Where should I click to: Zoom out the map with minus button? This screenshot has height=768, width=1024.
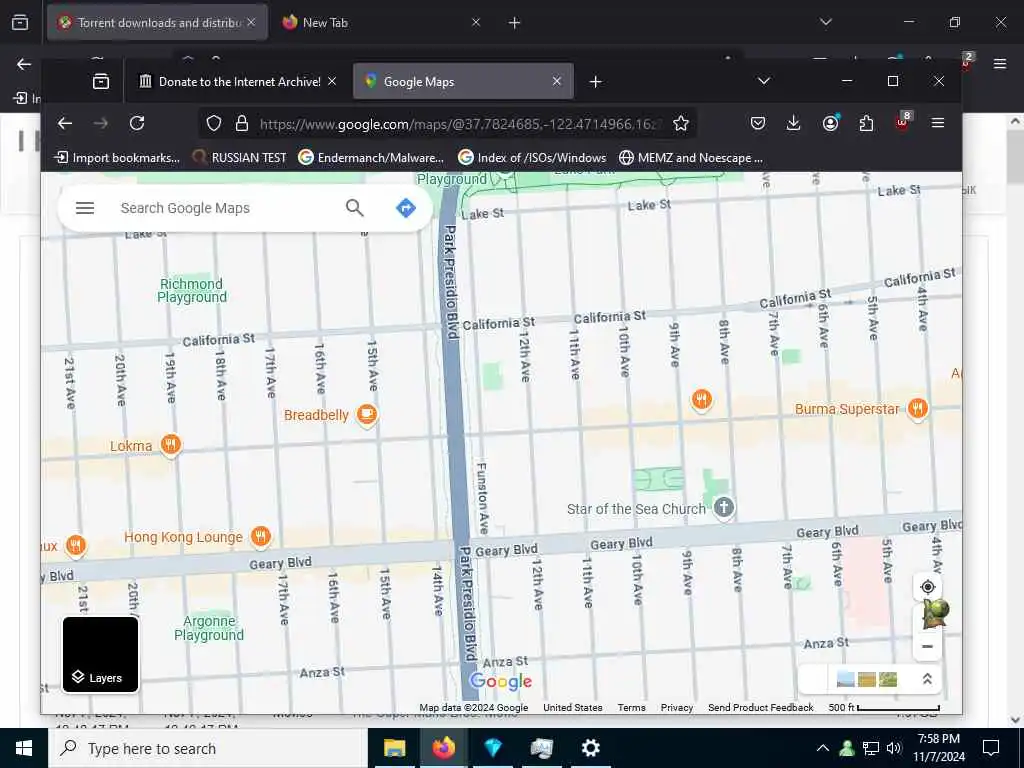[927, 647]
